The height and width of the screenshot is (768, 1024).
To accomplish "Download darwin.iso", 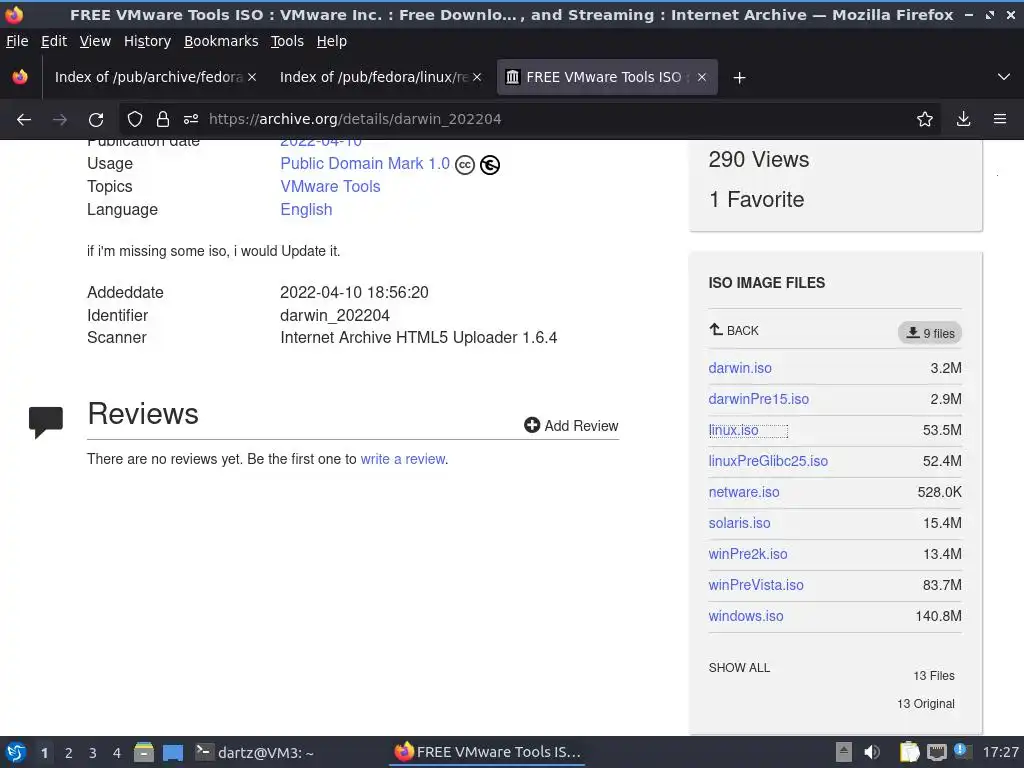I will [740, 368].
